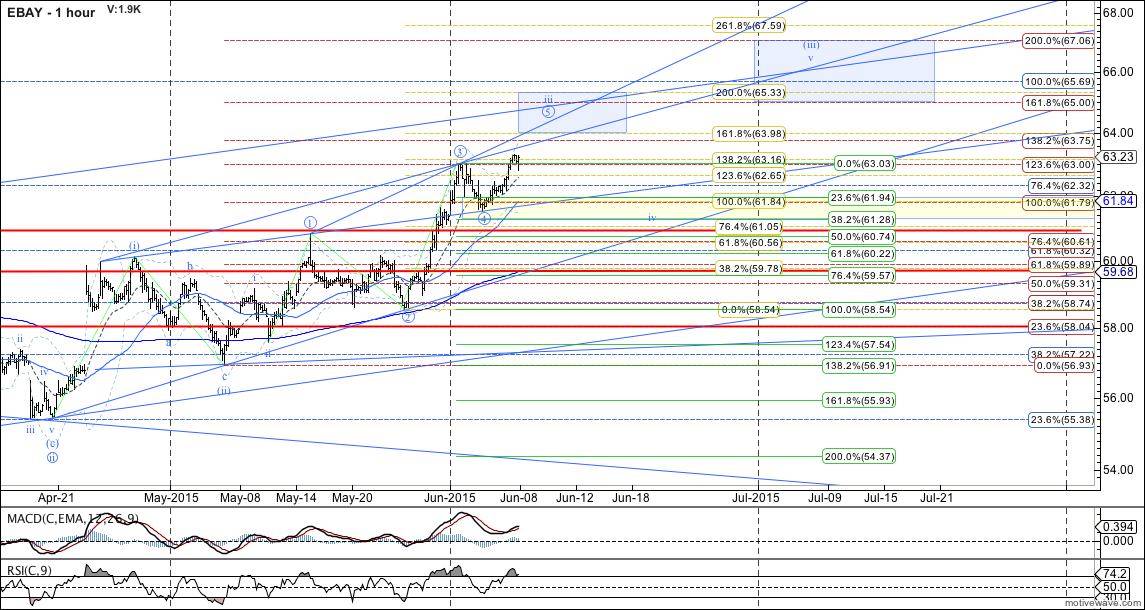Select the 76.4%(62.32) Fibonacci label
The width and height of the screenshot is (1145, 610).
[x=1060, y=186]
